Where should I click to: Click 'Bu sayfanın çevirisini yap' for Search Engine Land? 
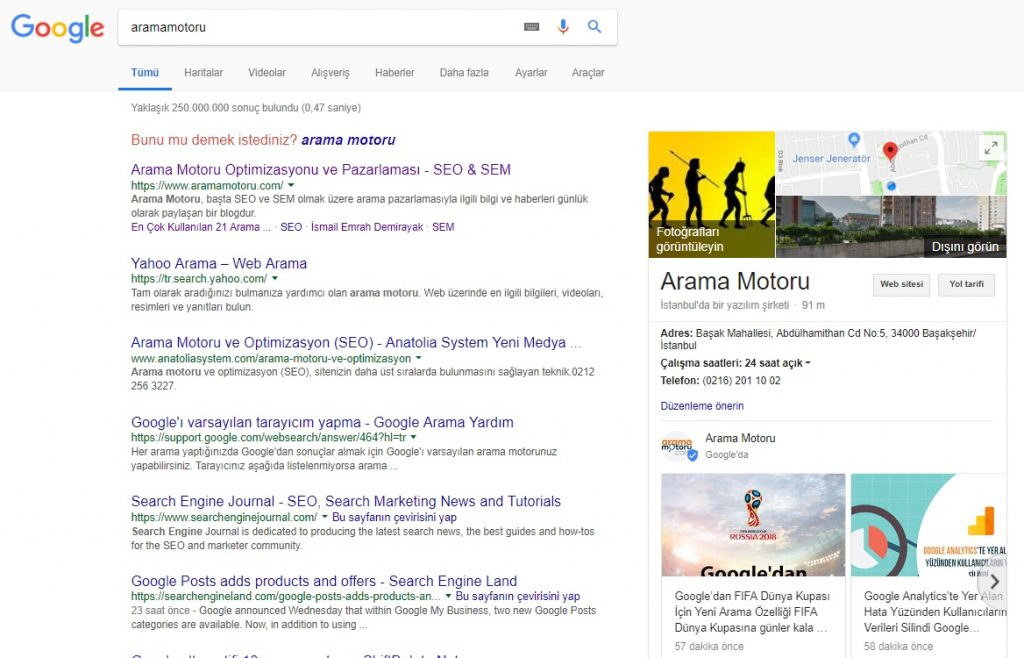coord(518,596)
